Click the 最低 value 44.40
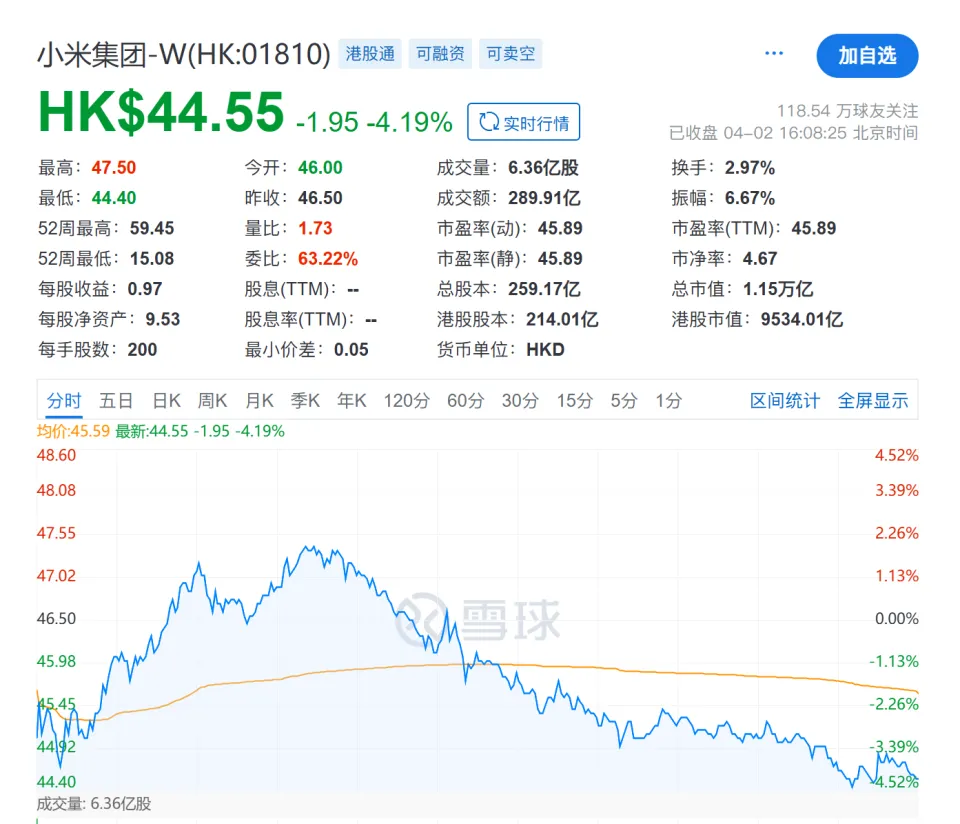 (x=114, y=198)
